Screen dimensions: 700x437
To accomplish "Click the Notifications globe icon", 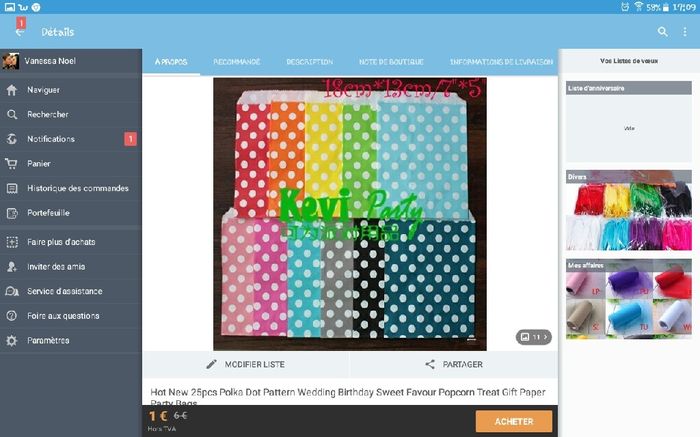I will (12, 139).
